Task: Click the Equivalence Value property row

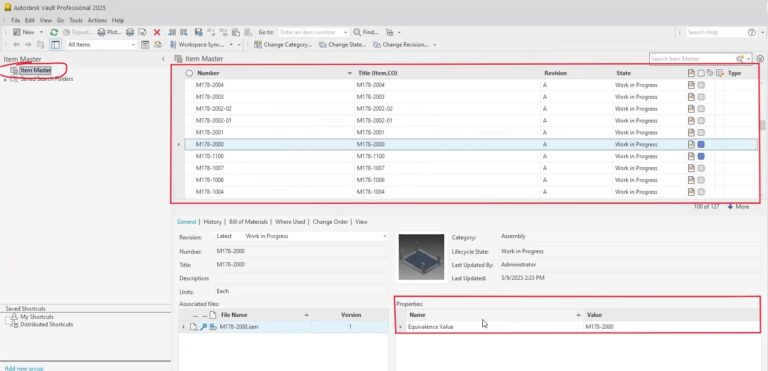Action: 579,327
